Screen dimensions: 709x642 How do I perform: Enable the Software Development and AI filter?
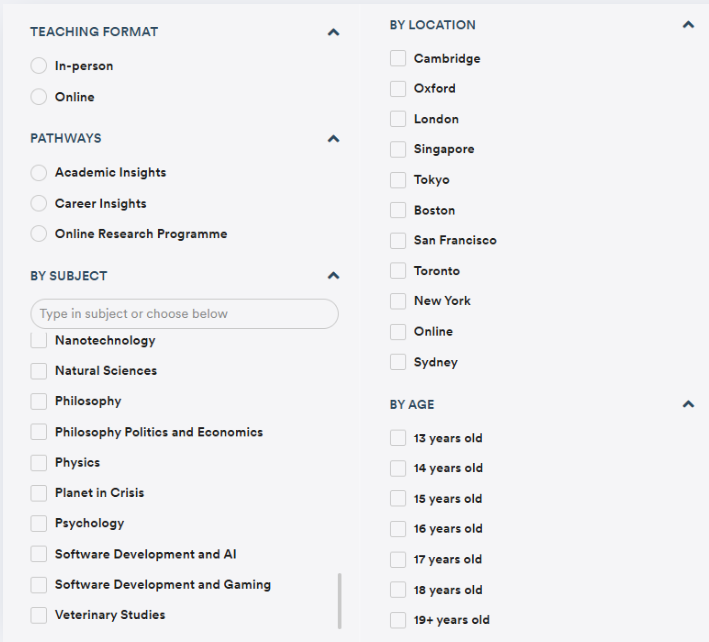[x=39, y=554]
